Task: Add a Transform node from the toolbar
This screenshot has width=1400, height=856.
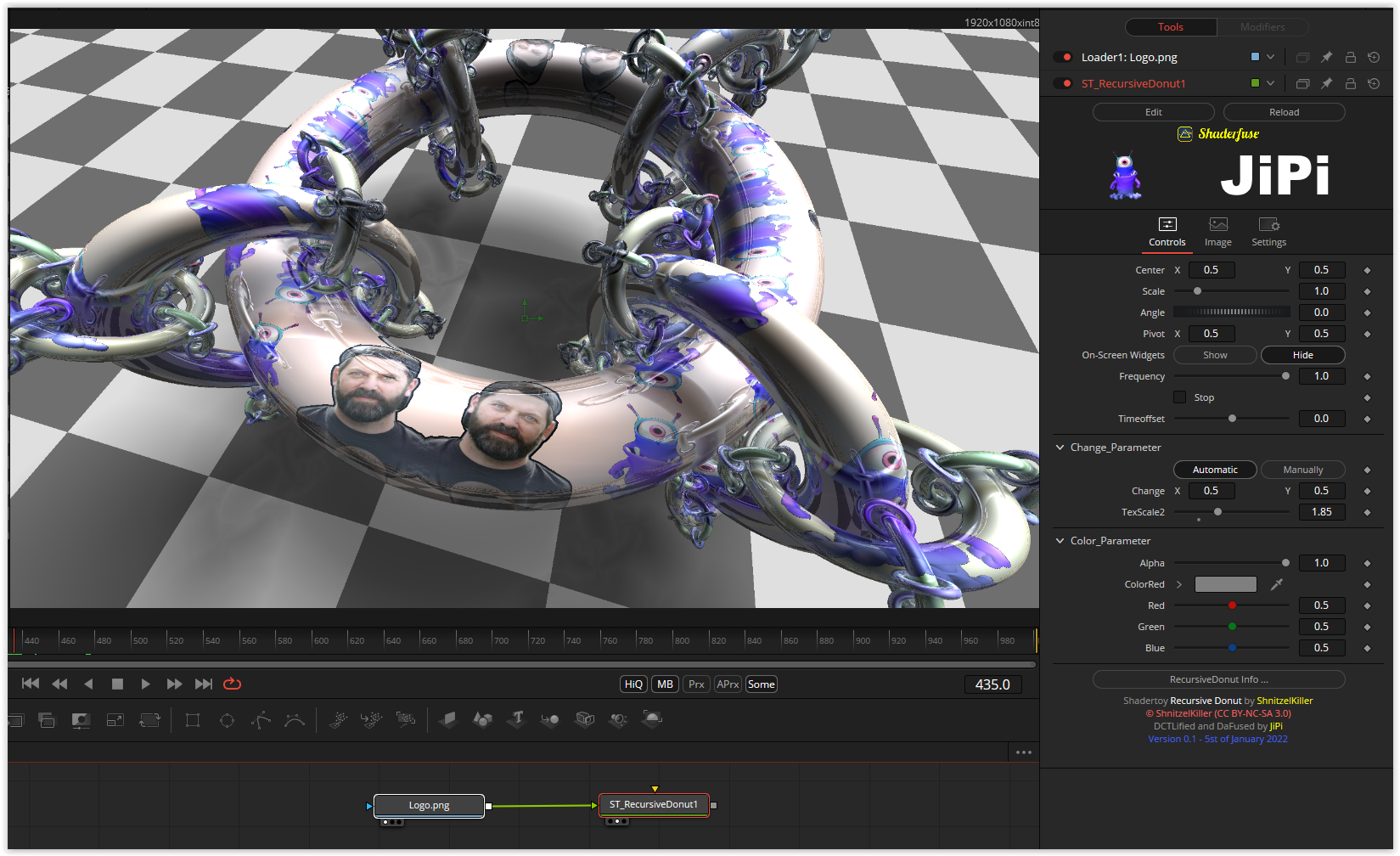Action: tap(149, 720)
